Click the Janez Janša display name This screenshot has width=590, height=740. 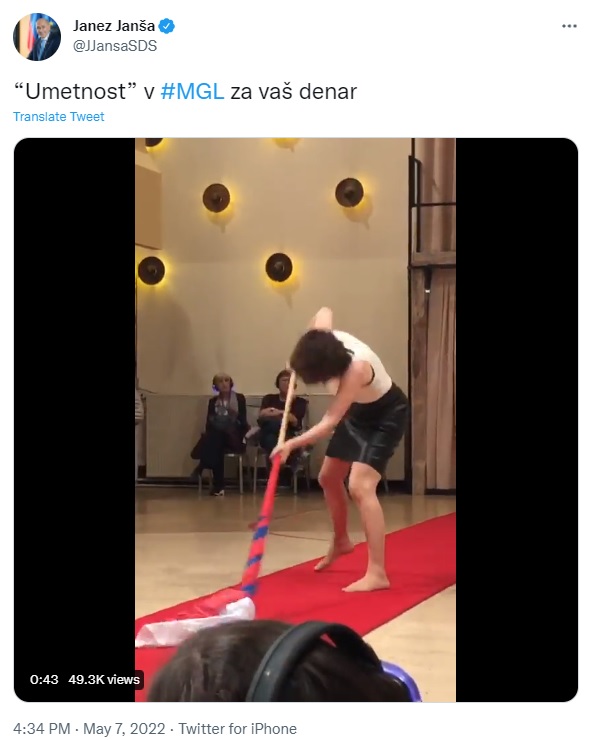point(114,26)
